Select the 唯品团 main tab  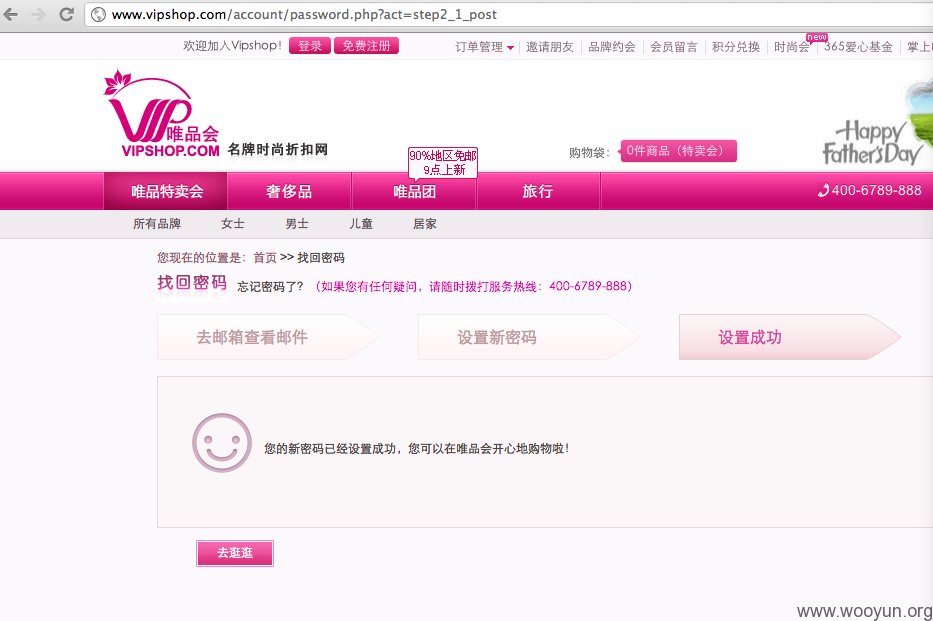point(414,191)
